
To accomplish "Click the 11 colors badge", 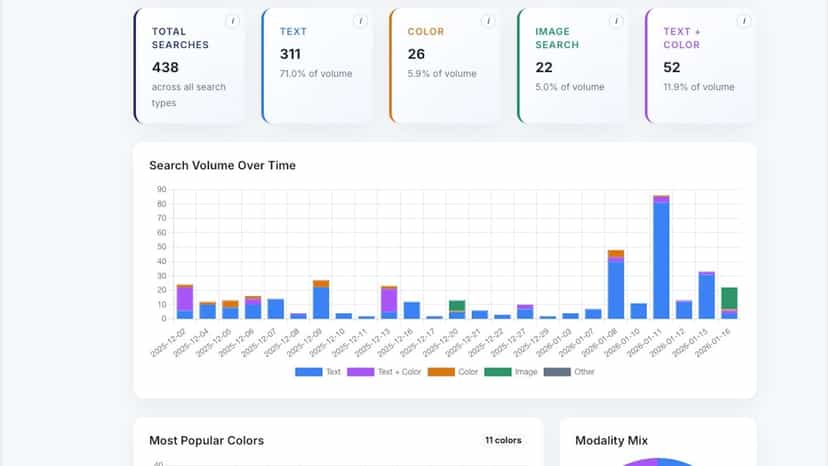I will pyautogui.click(x=503, y=440).
